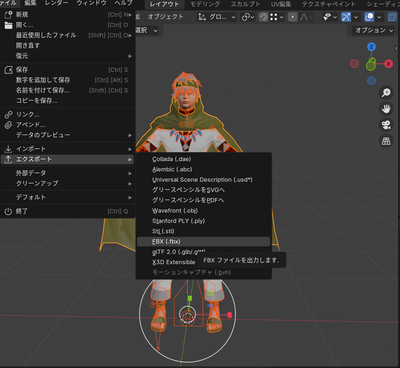The height and width of the screenshot is (368, 400).
Task: Switch perspective/orthographic with the grid icon
Action: 386,141
